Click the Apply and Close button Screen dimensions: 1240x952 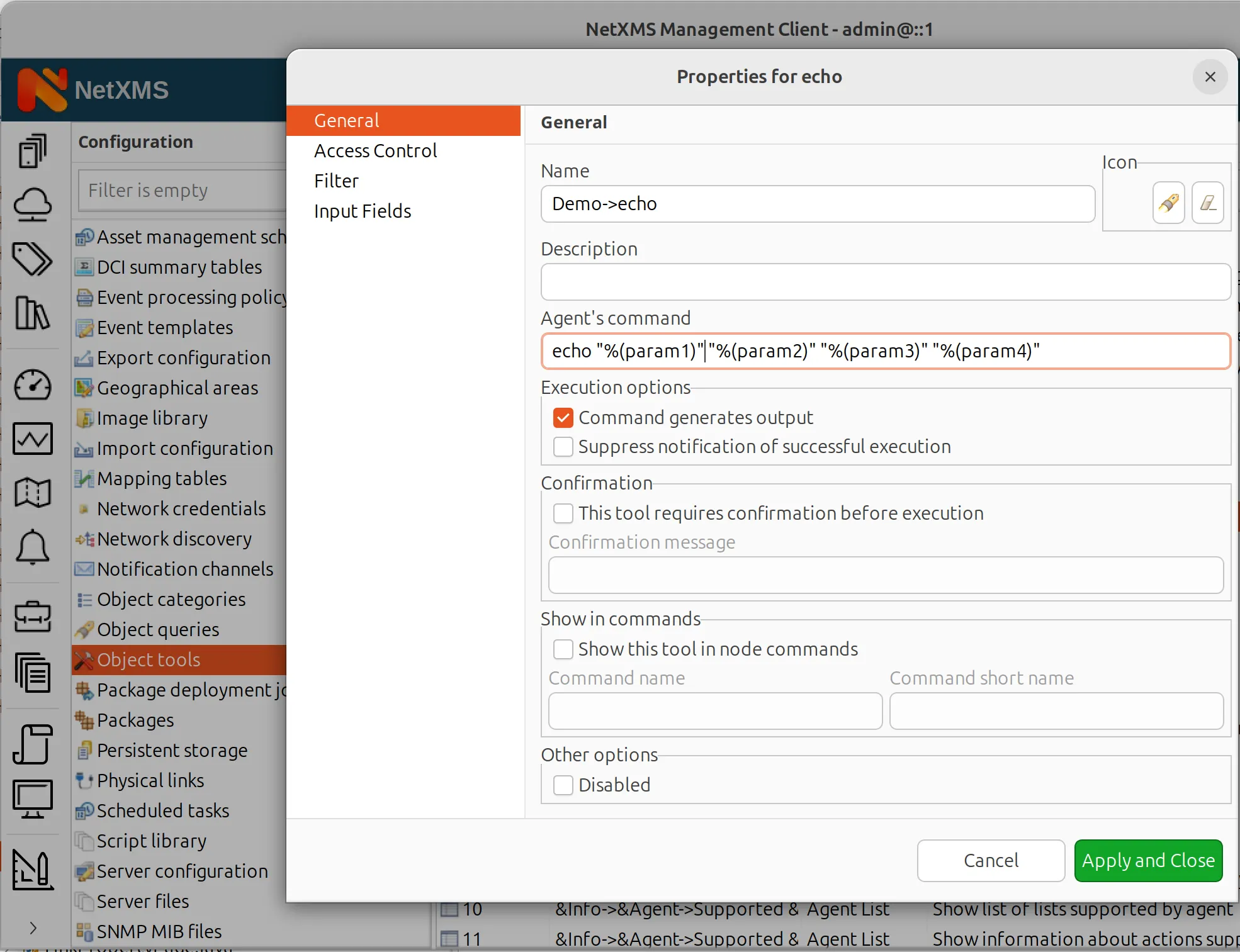(1147, 860)
